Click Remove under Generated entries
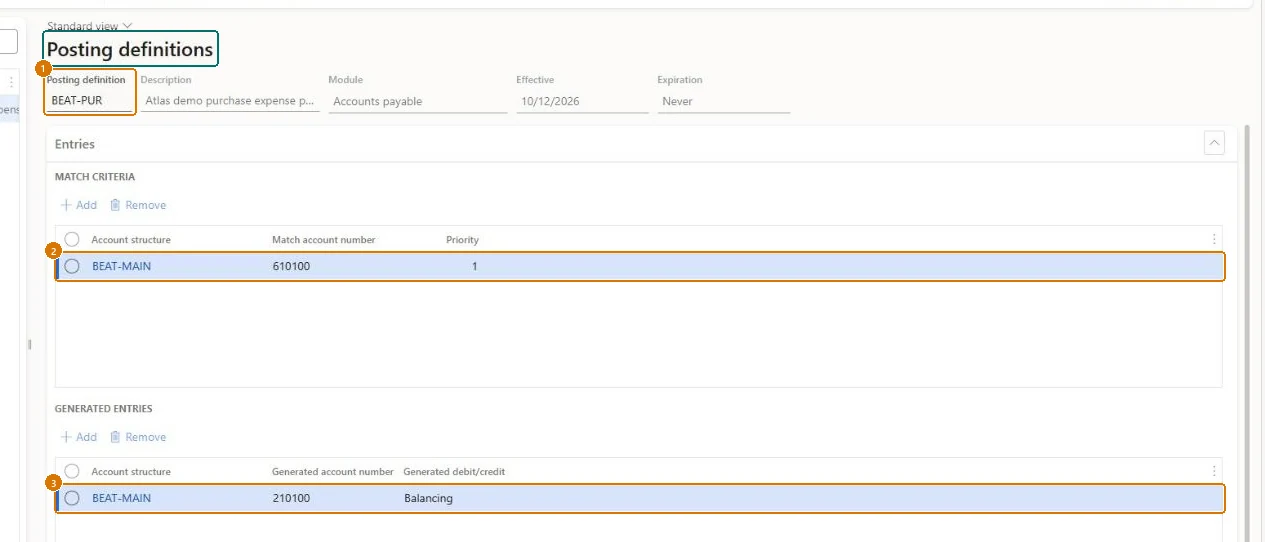 click(x=138, y=437)
